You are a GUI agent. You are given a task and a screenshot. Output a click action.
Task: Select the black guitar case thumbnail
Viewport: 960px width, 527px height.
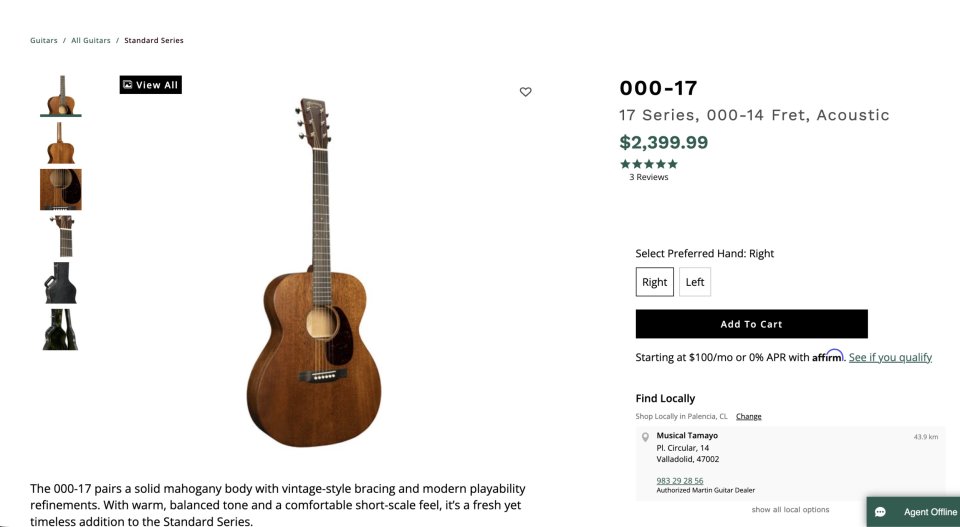point(60,282)
